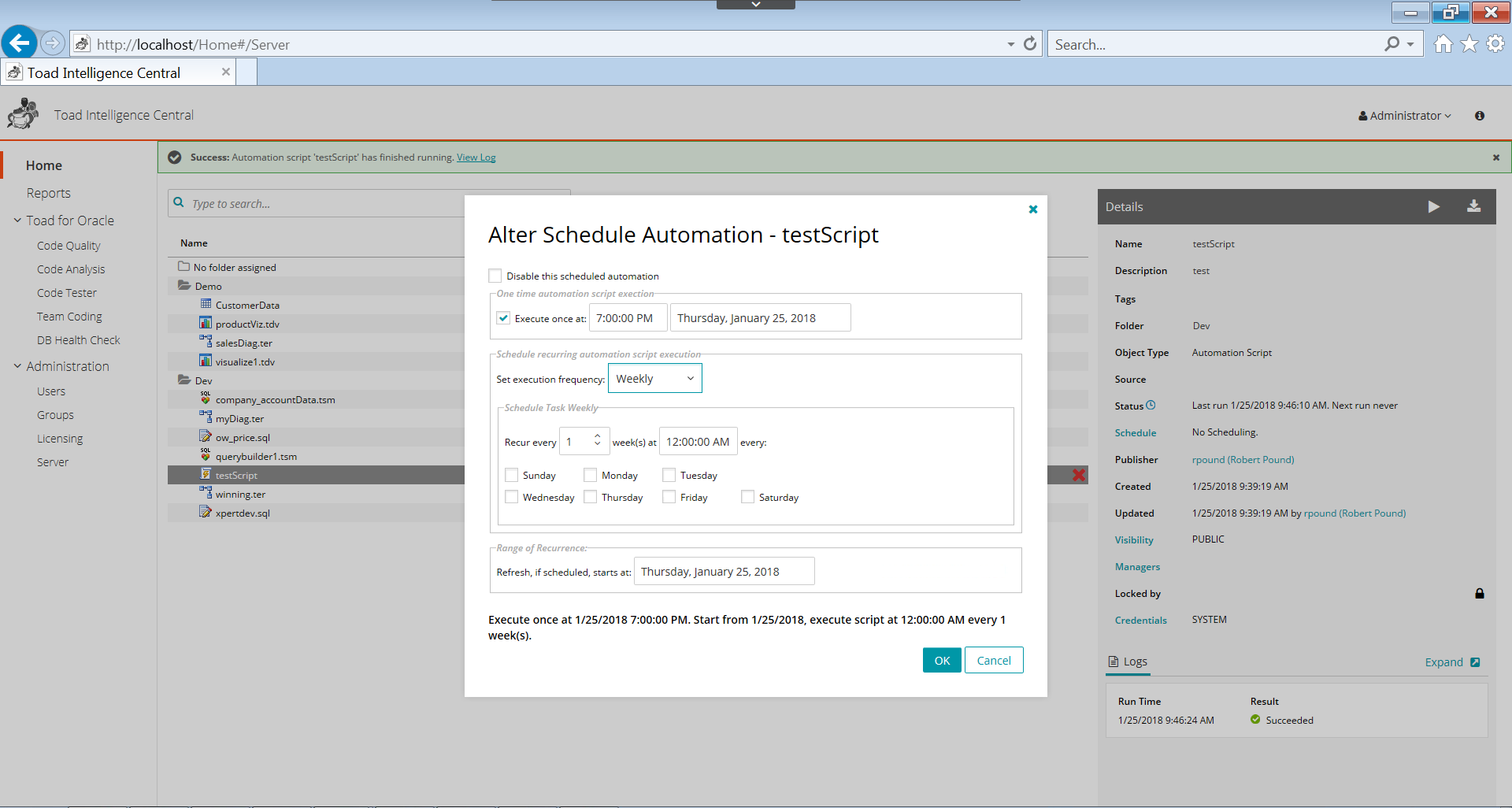Image resolution: width=1512 pixels, height=808 pixels.
Task: Close the Alter Schedule dialog with X icon
Action: [1033, 209]
